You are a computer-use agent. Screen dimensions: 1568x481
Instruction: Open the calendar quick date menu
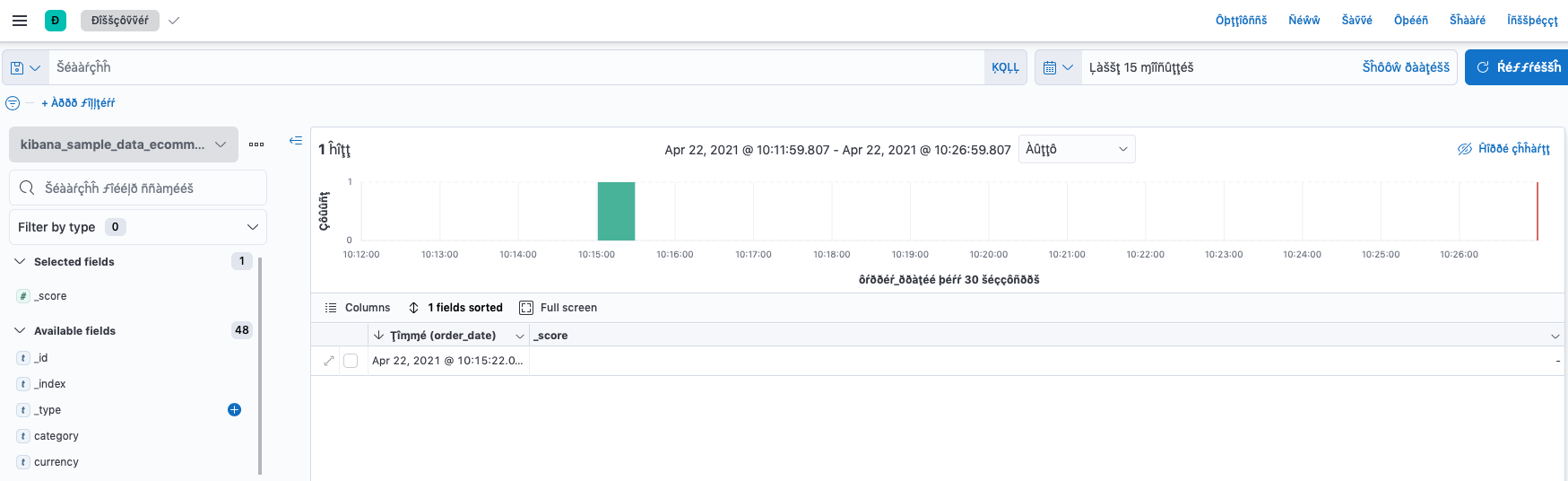coord(1058,67)
